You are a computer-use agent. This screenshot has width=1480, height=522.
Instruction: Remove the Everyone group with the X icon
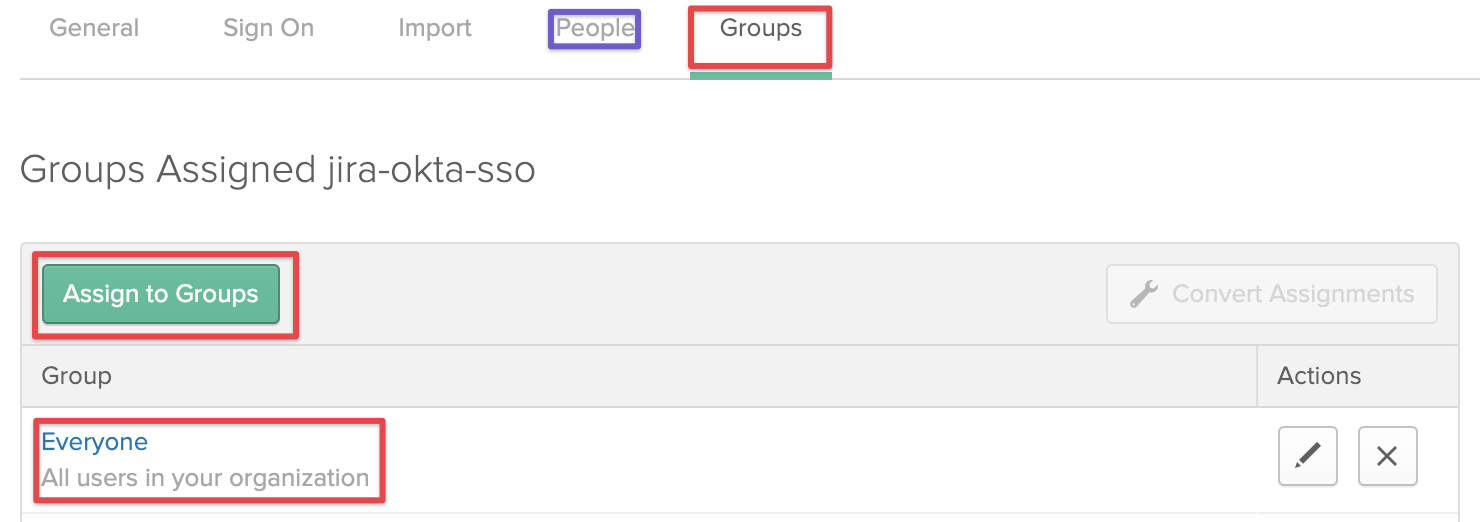tap(1387, 456)
